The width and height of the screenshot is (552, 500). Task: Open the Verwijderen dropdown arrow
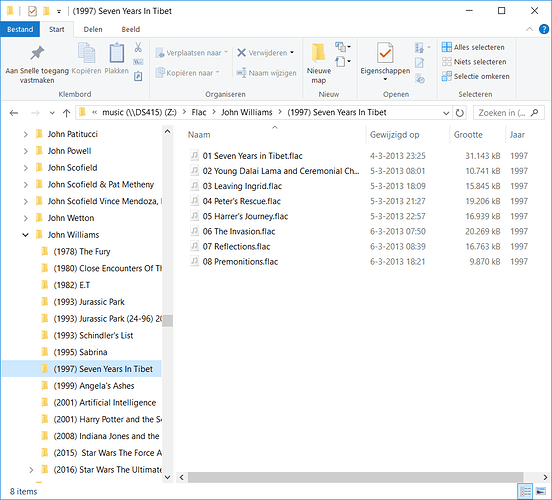click(292, 53)
